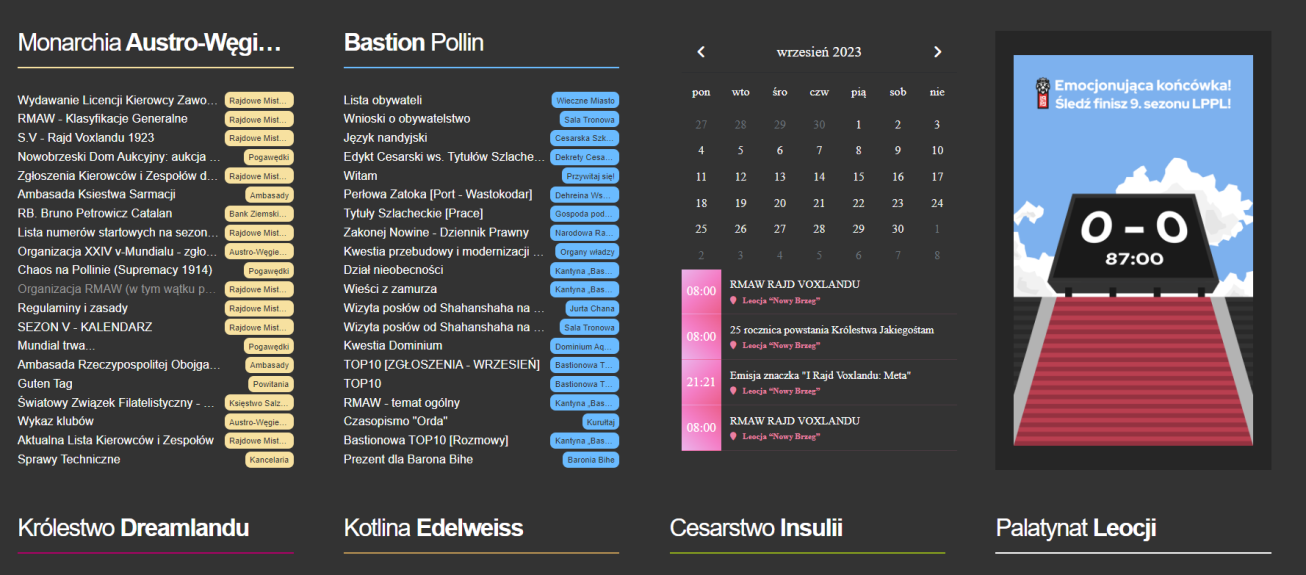Click Jurta Chana tag
This screenshot has width=1306, height=575.
(x=591, y=308)
